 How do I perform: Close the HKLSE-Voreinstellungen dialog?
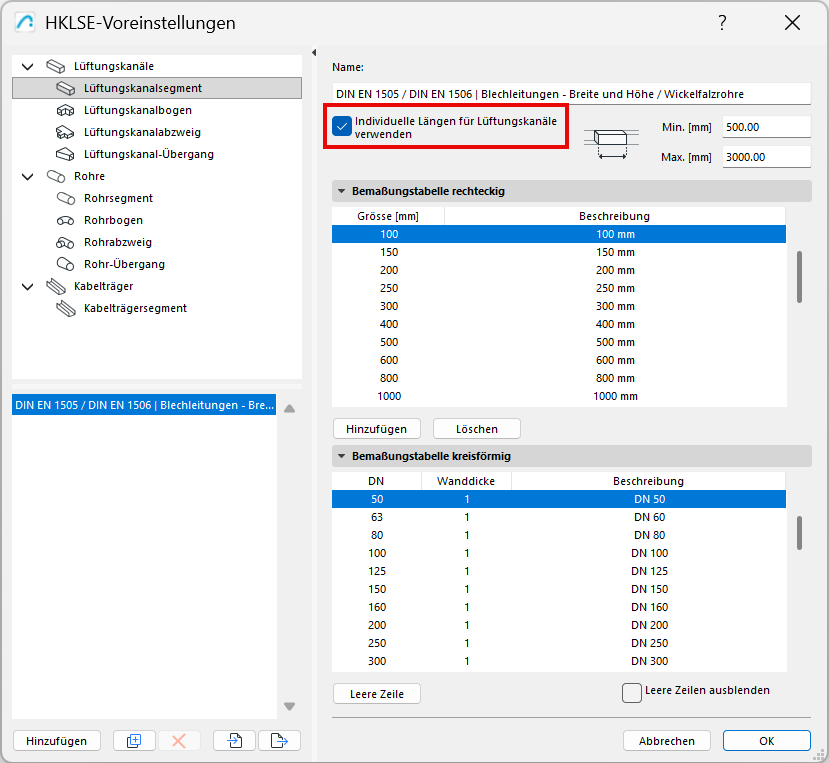(792, 23)
